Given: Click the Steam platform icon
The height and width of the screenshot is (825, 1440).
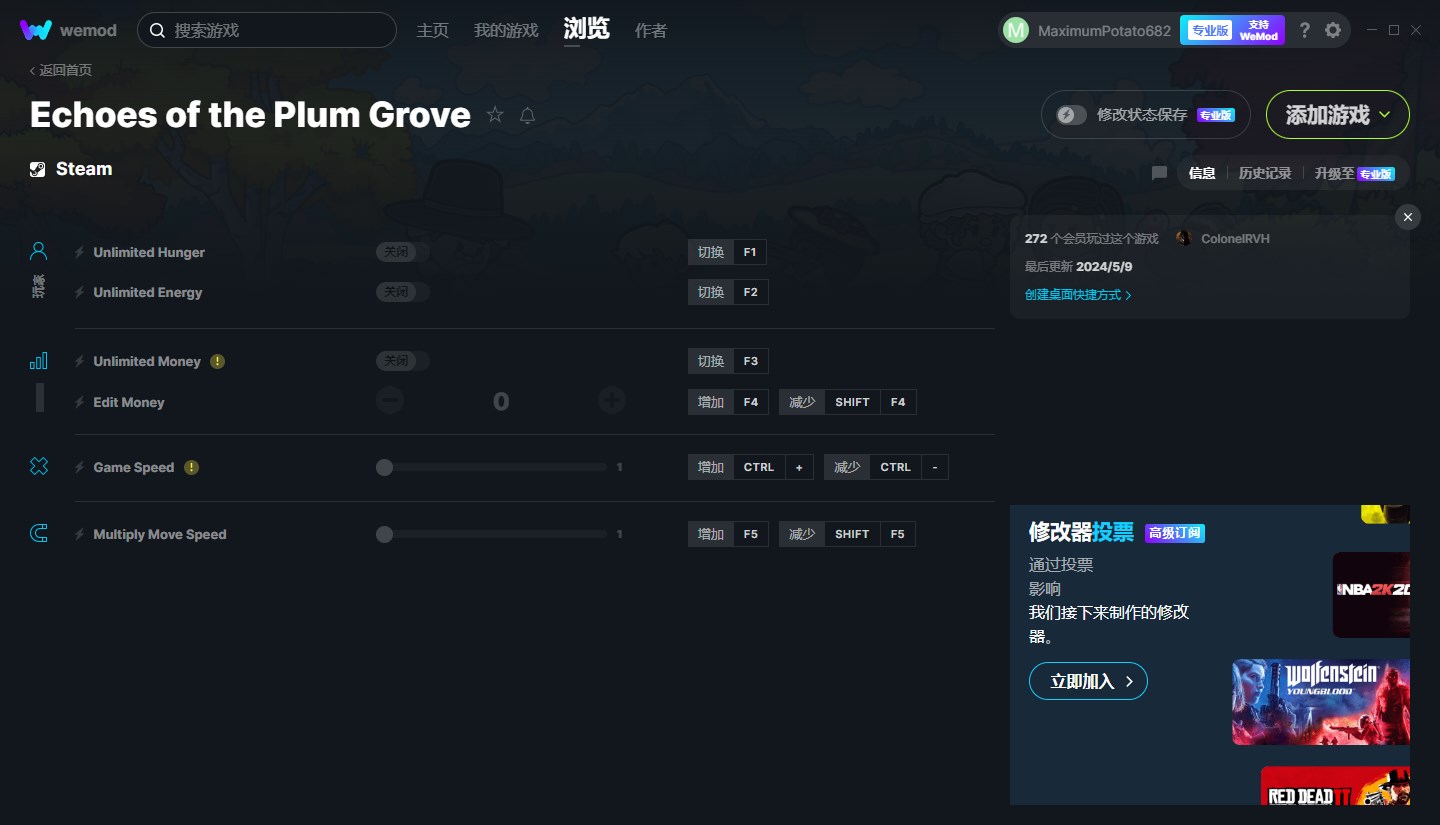Looking at the screenshot, I should [37, 169].
